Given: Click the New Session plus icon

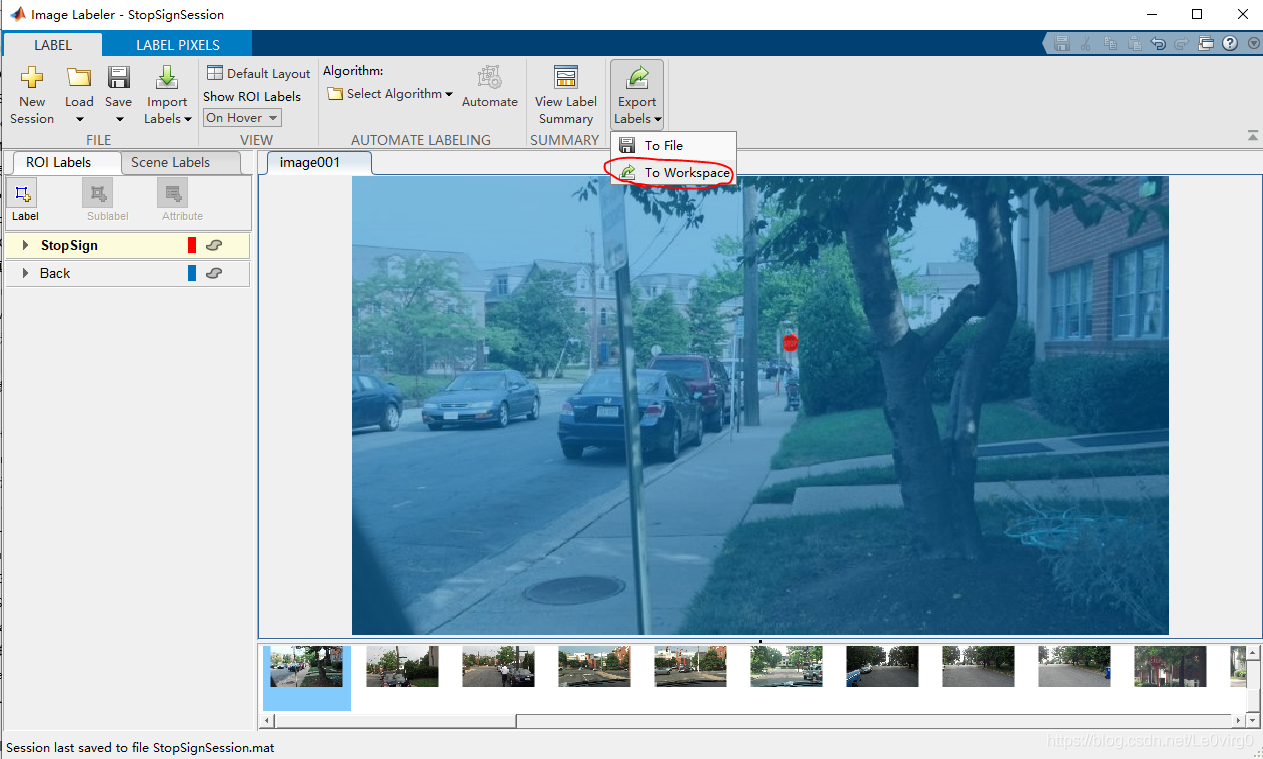Looking at the screenshot, I should tap(32, 78).
